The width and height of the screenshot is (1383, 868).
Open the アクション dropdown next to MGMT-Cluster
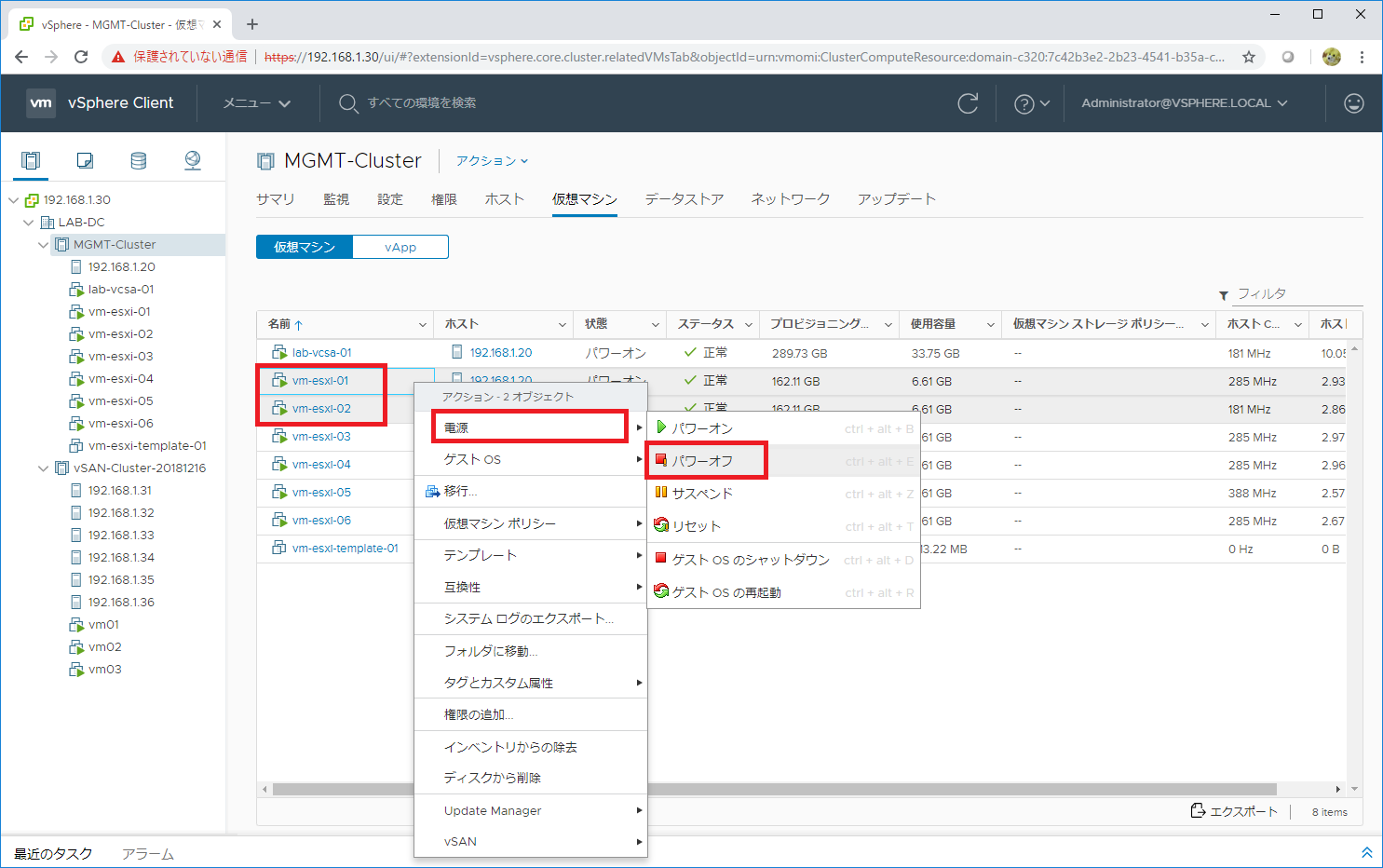coord(492,161)
